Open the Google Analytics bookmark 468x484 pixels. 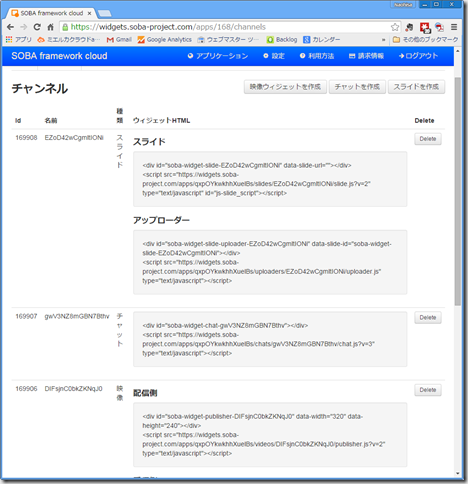tap(165, 40)
